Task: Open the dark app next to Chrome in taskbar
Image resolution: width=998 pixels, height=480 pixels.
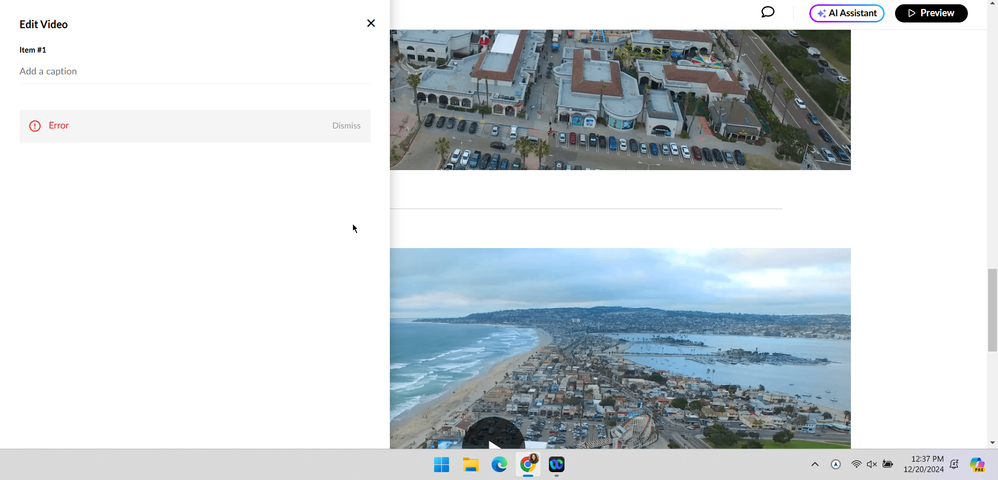Action: pyautogui.click(x=557, y=465)
